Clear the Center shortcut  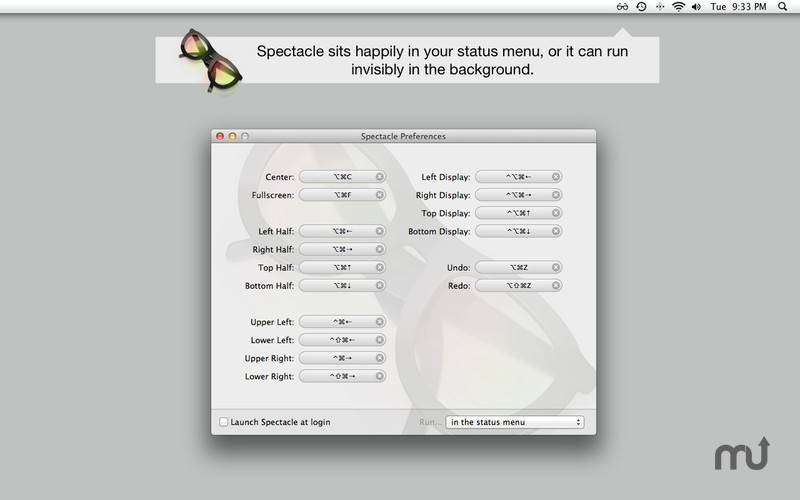pos(380,177)
